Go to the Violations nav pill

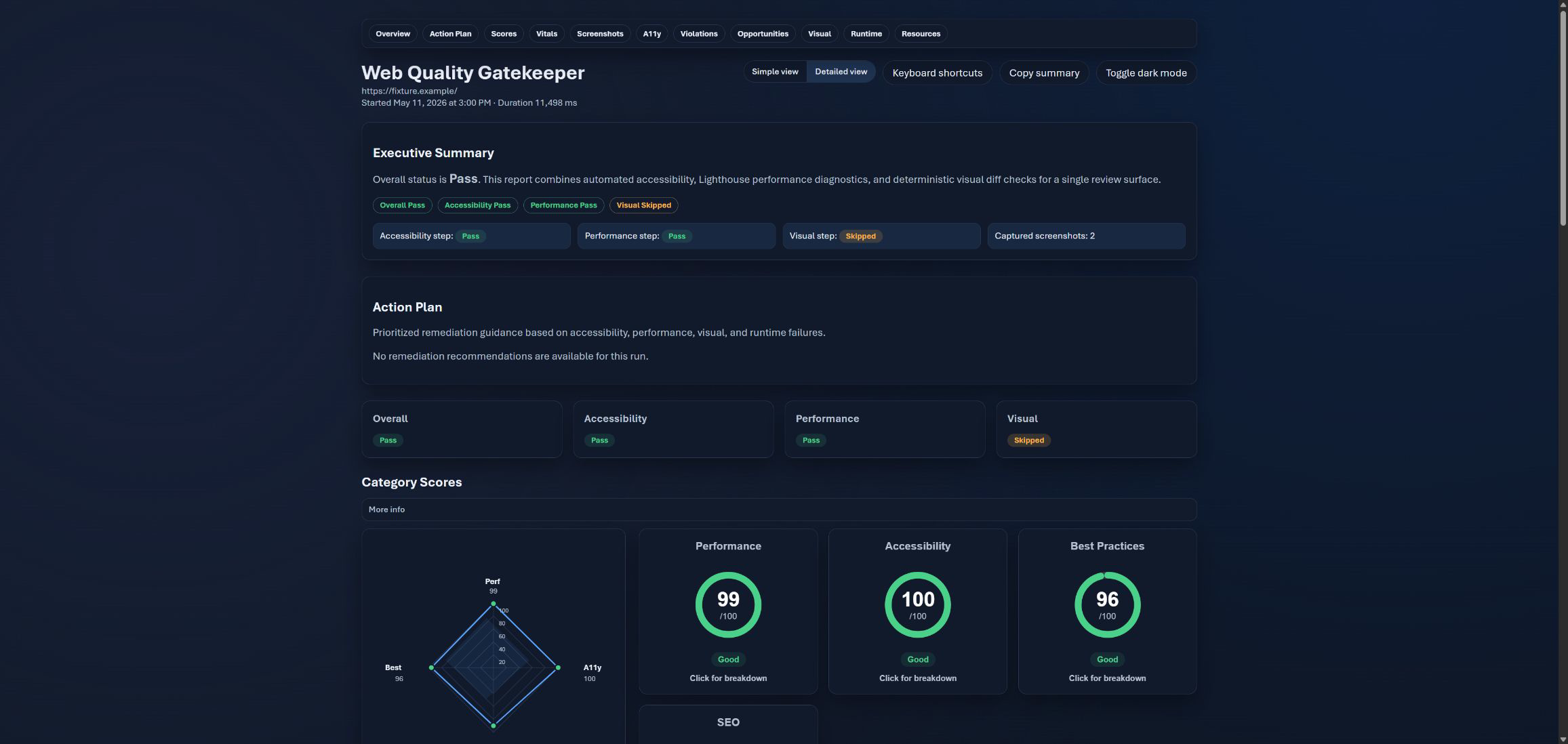[699, 34]
